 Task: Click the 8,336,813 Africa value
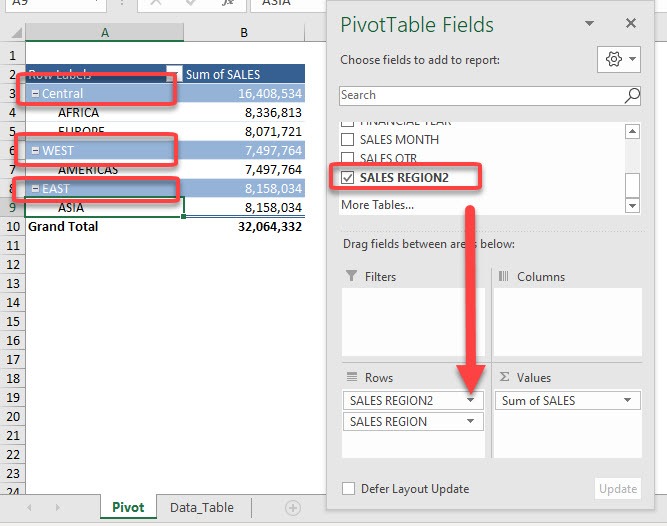click(273, 113)
